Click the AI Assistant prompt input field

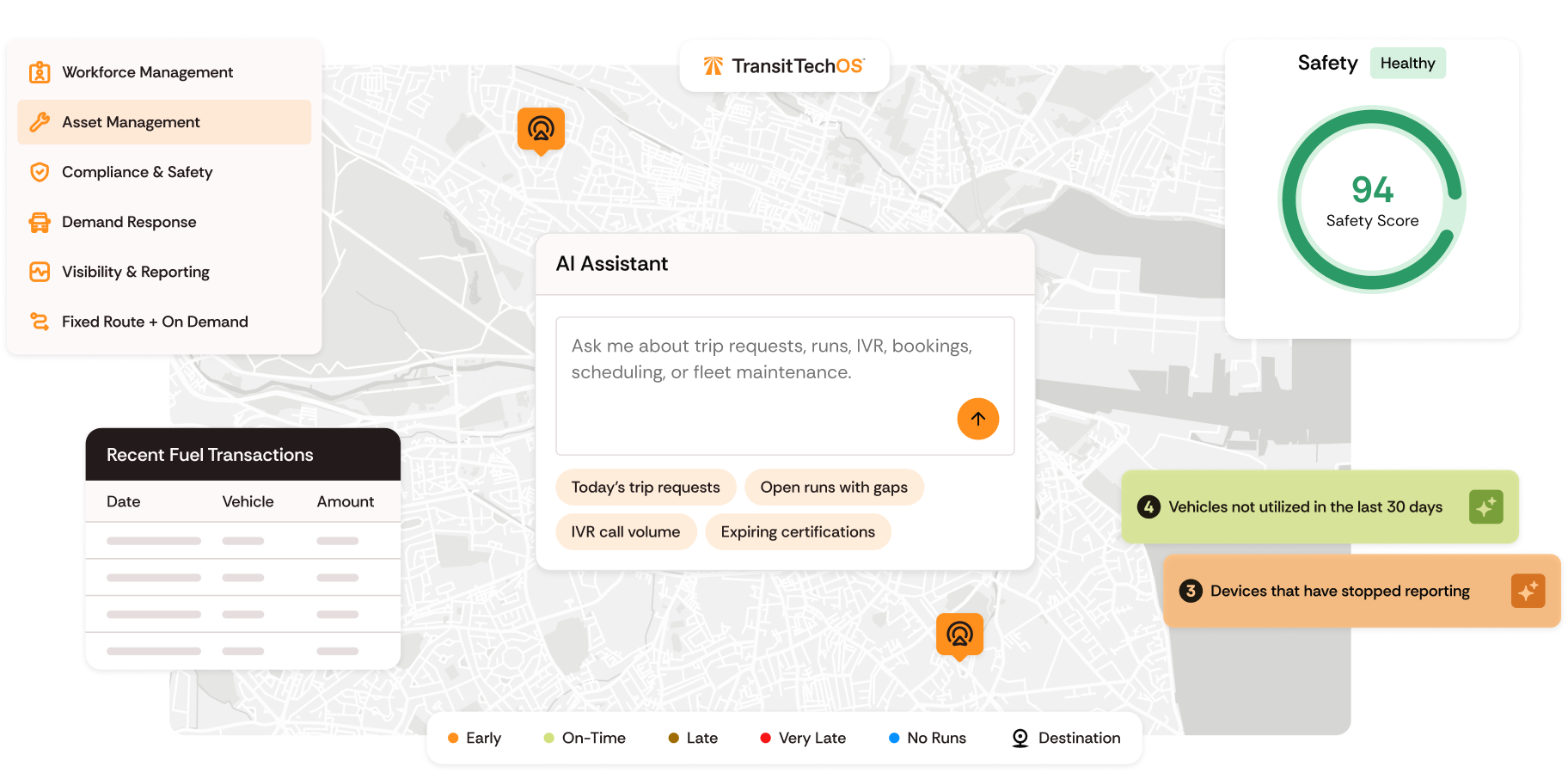coord(785,386)
